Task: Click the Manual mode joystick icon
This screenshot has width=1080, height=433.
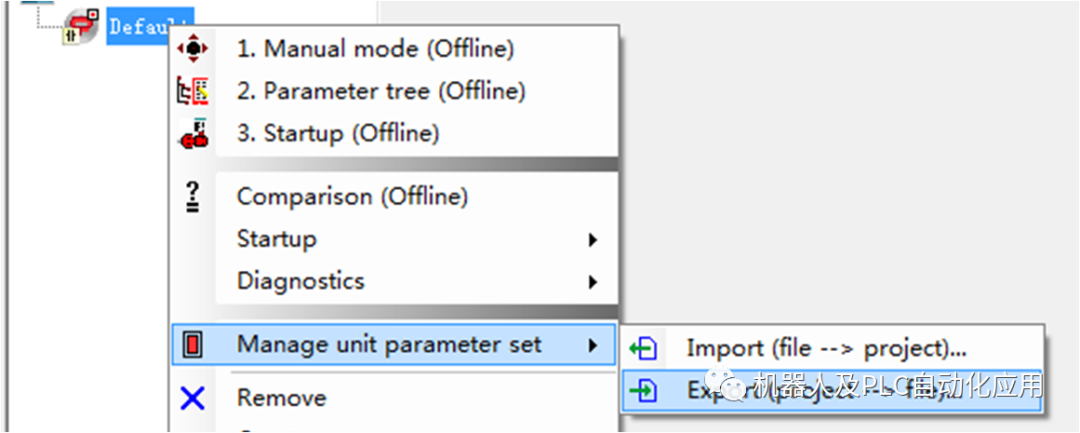Action: 192,48
